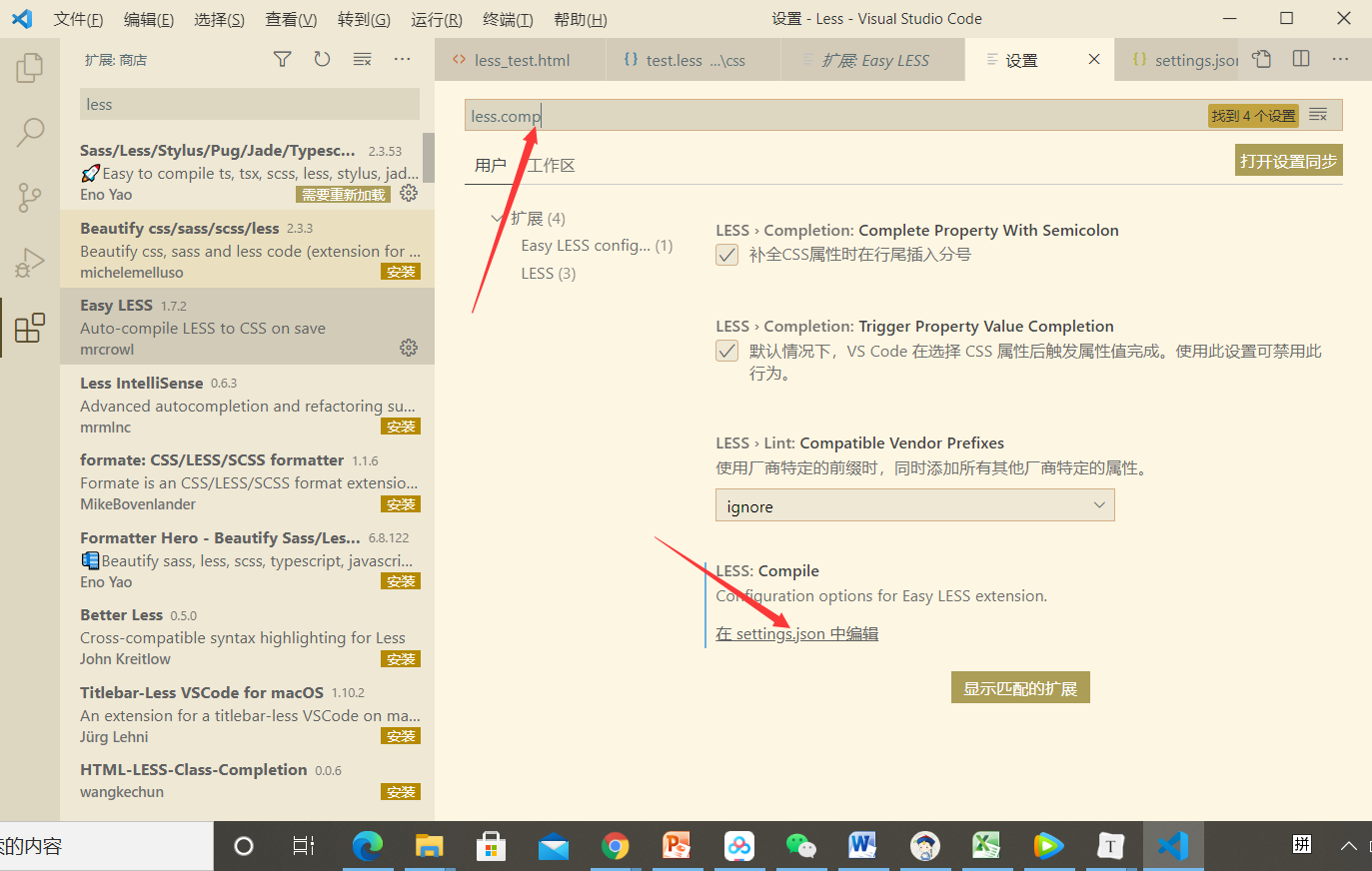This screenshot has height=871, width=1372.
Task: Open the Extensions view in activity bar
Action: point(30,328)
